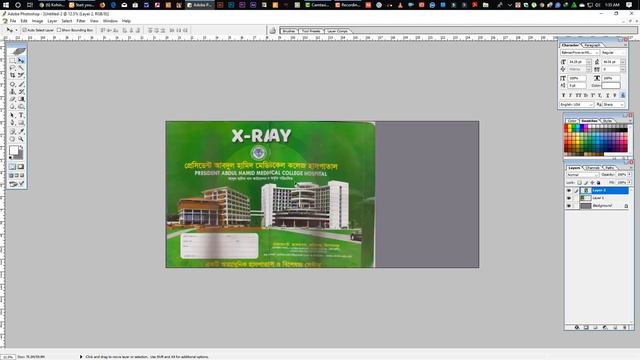640x360 pixels.
Task: Open the Image menu
Action: pyautogui.click(x=38, y=21)
